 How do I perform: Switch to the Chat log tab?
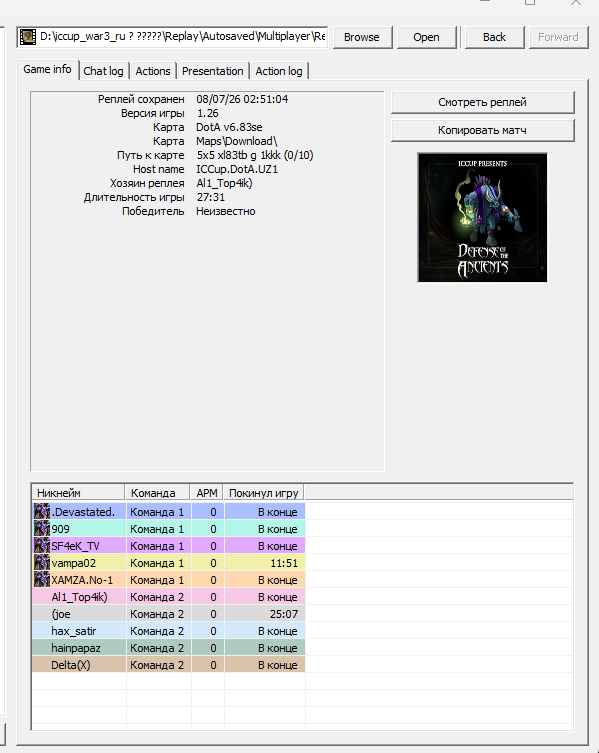103,71
